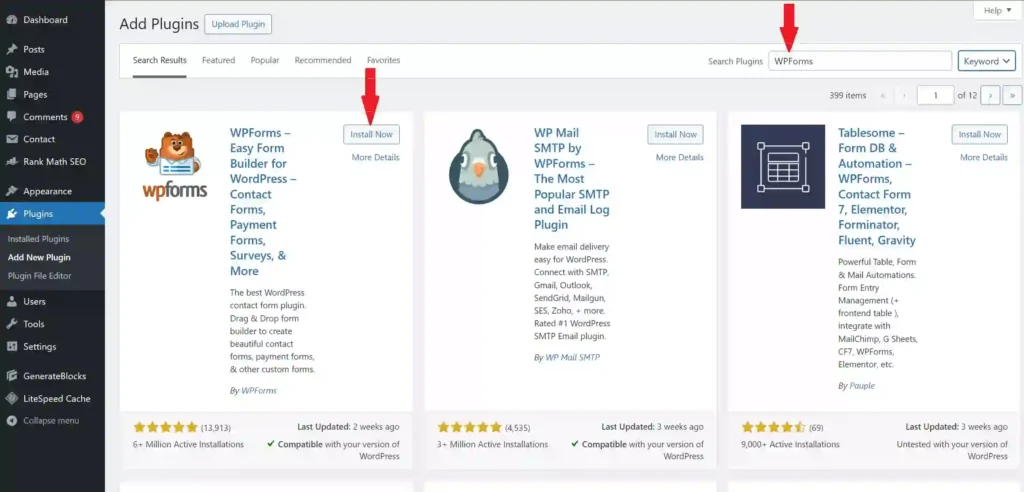Click the LiteSpeed Cache icon
Screen dimensions: 1024x492
click(x=11, y=399)
